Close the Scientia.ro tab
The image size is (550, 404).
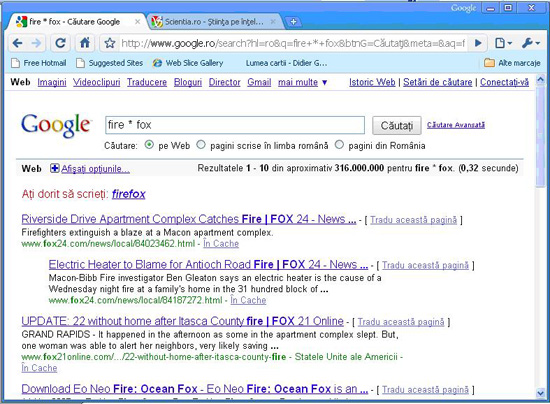[273, 22]
